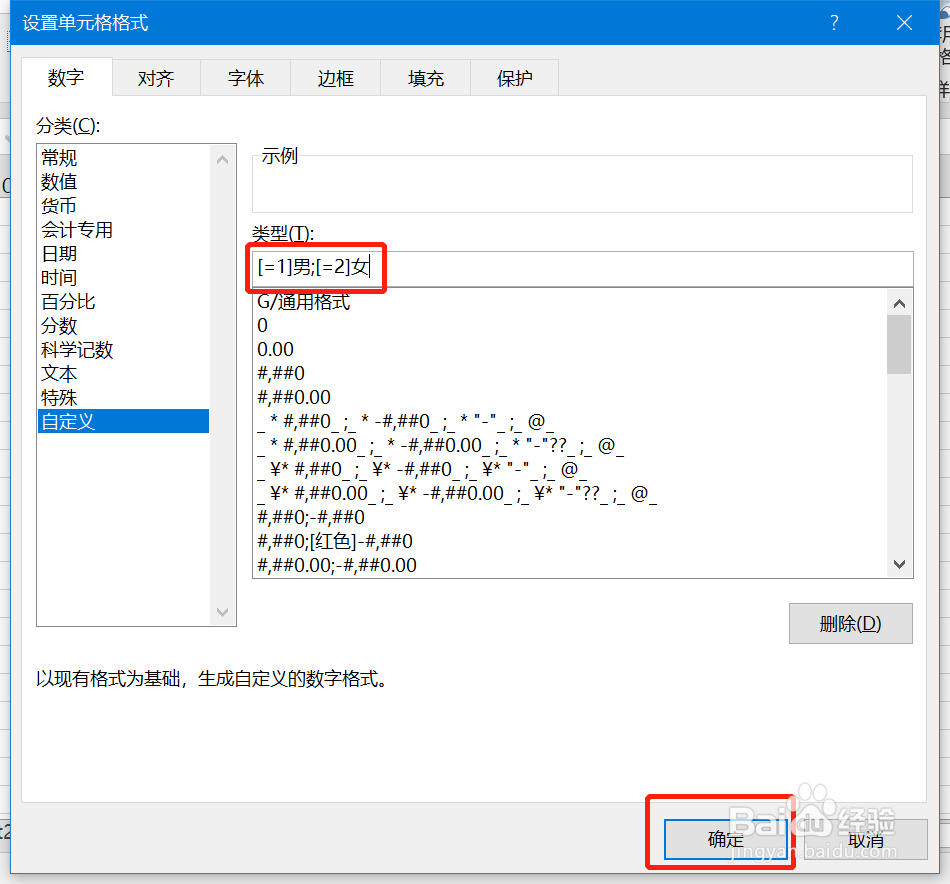Click inside the 类型 input field
The height and width of the screenshot is (884, 950).
[x=580, y=268]
